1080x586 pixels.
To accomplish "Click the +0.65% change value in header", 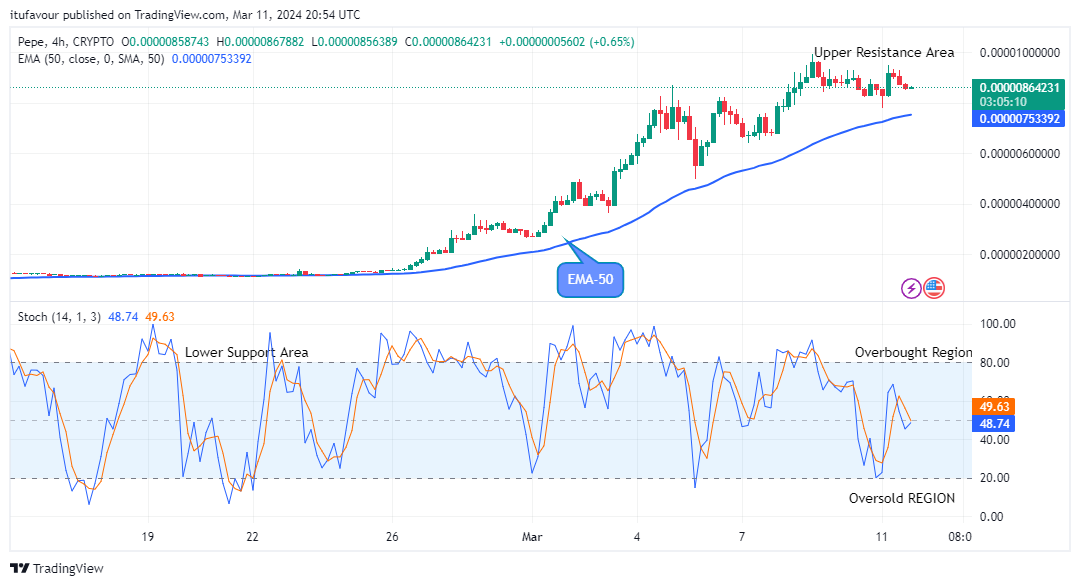I will [x=612, y=42].
